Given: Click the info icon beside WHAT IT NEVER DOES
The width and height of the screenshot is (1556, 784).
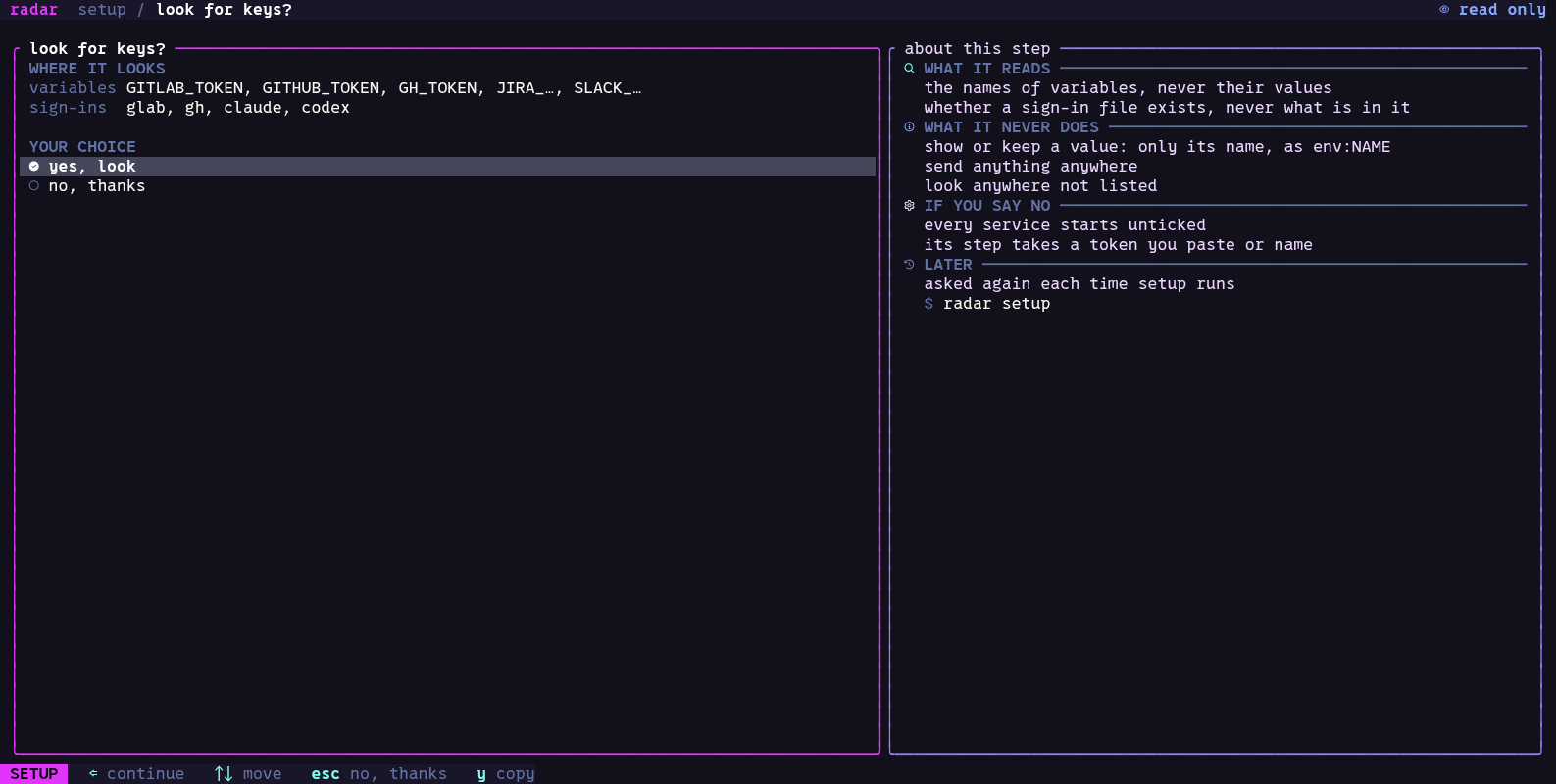Looking at the screenshot, I should point(909,127).
